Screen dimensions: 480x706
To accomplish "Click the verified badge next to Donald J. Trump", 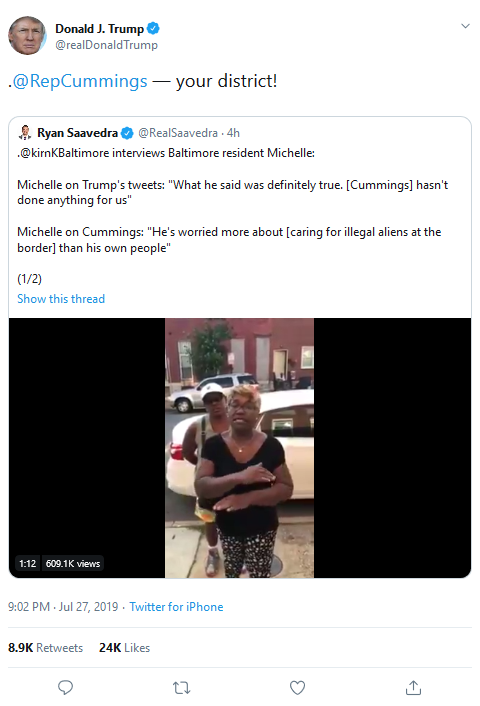I will [x=153, y=28].
